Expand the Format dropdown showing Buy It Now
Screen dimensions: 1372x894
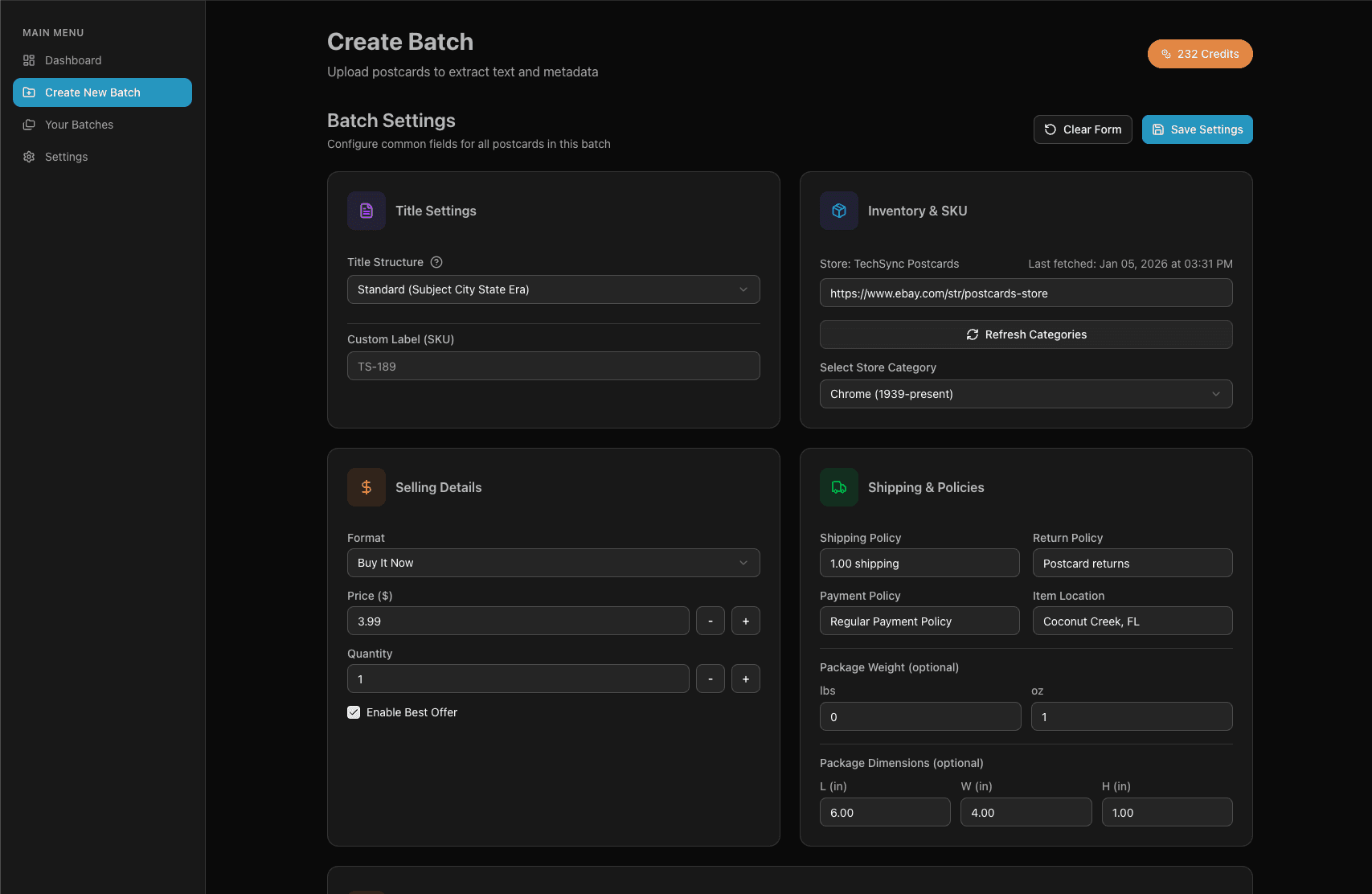[553, 563]
